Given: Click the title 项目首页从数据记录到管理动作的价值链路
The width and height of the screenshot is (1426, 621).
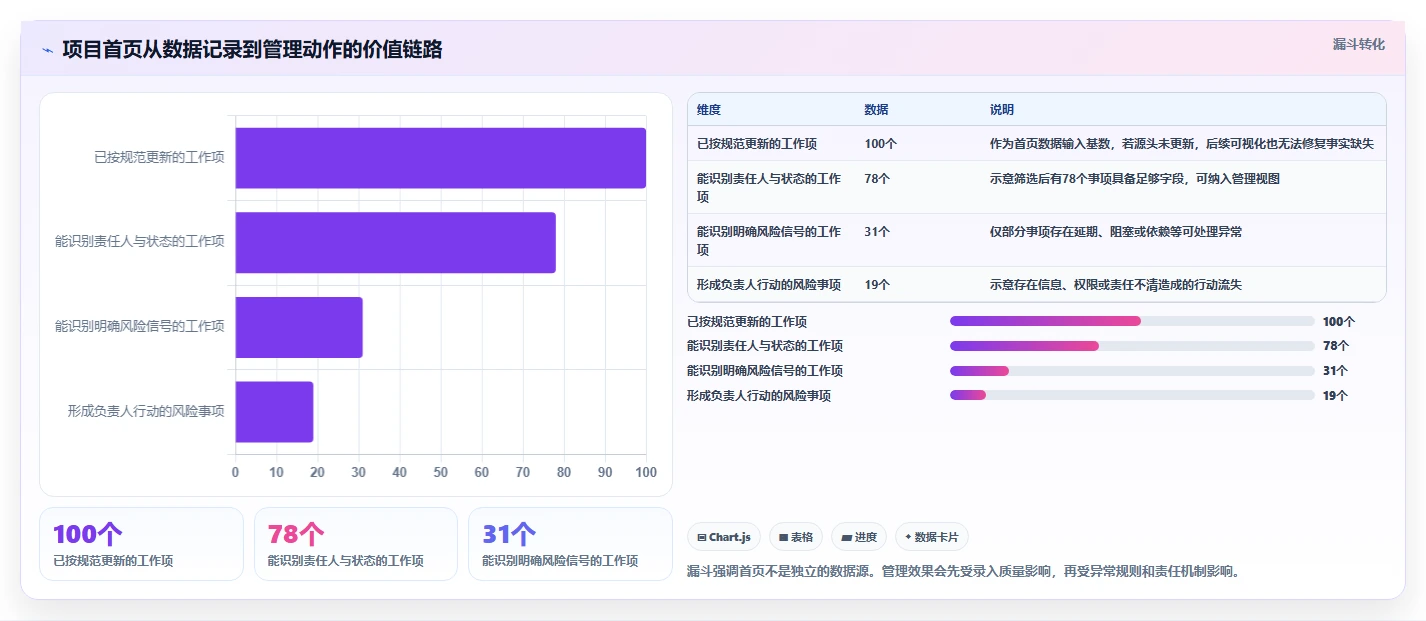Looking at the screenshot, I should [252, 50].
